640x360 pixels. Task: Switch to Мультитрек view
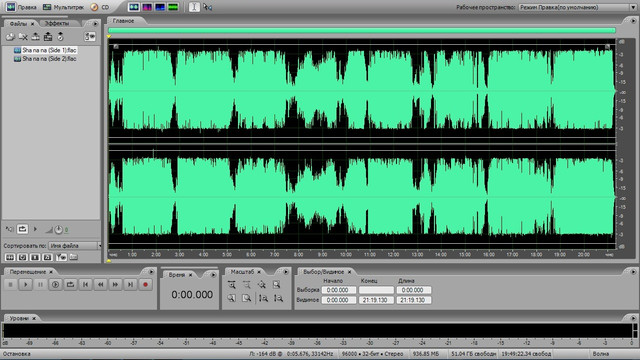(x=63, y=7)
